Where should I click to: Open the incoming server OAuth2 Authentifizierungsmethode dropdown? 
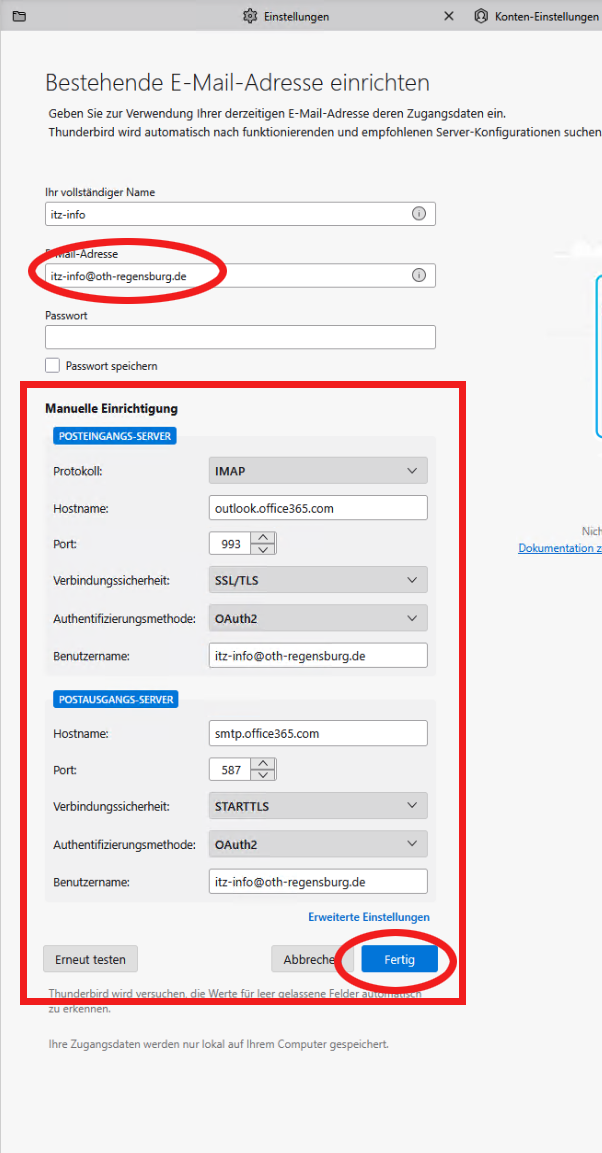pyautogui.click(x=318, y=619)
